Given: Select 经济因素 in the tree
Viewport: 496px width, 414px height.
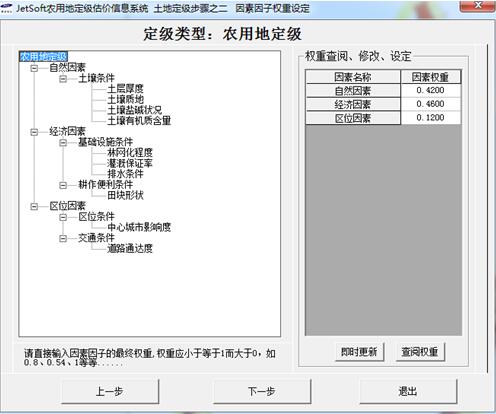Looking at the screenshot, I should point(67,131).
